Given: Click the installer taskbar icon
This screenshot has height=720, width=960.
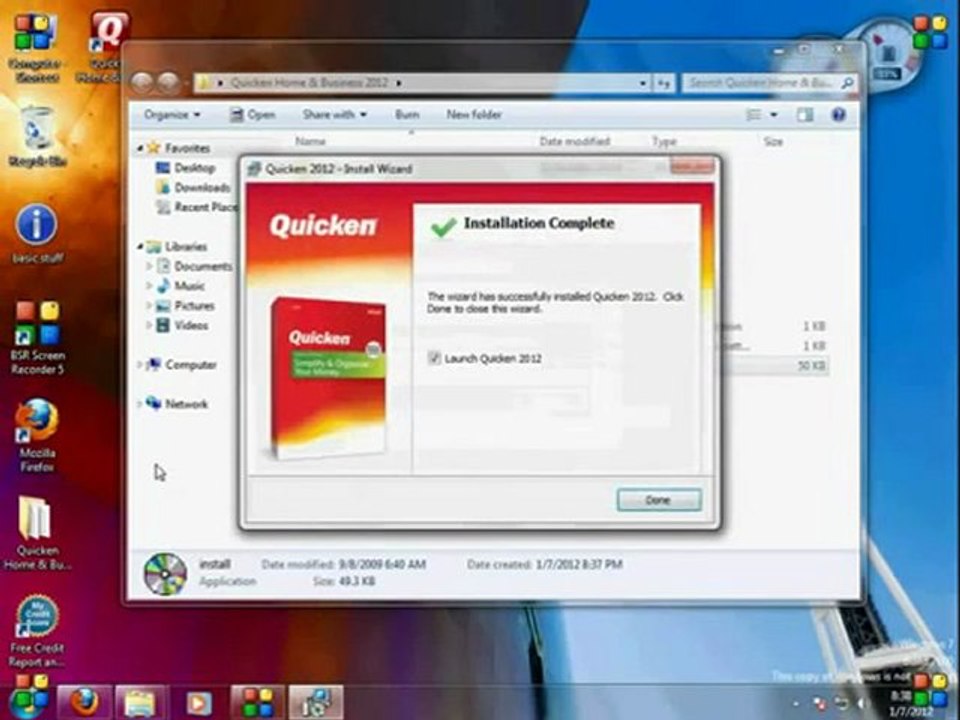Looking at the screenshot, I should tap(316, 702).
